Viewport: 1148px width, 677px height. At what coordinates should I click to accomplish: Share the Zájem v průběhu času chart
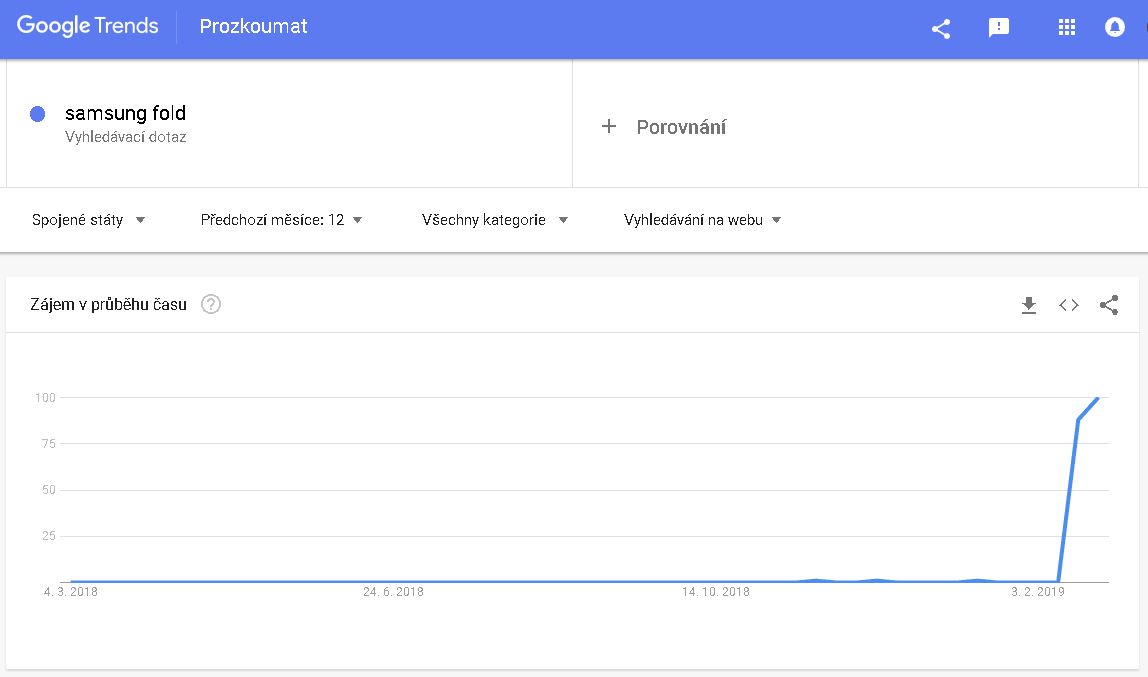[1108, 305]
